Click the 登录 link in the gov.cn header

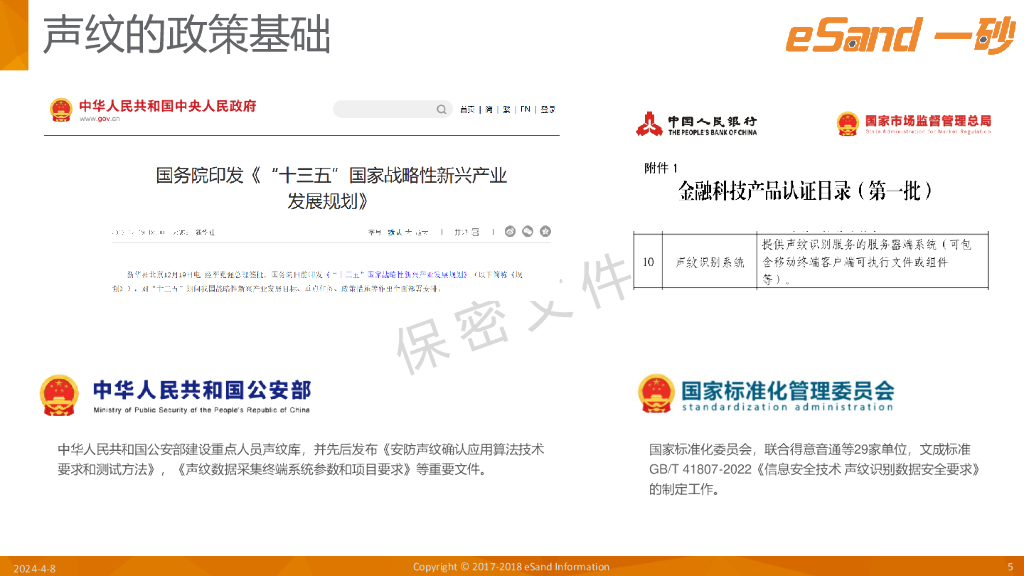[x=548, y=110]
